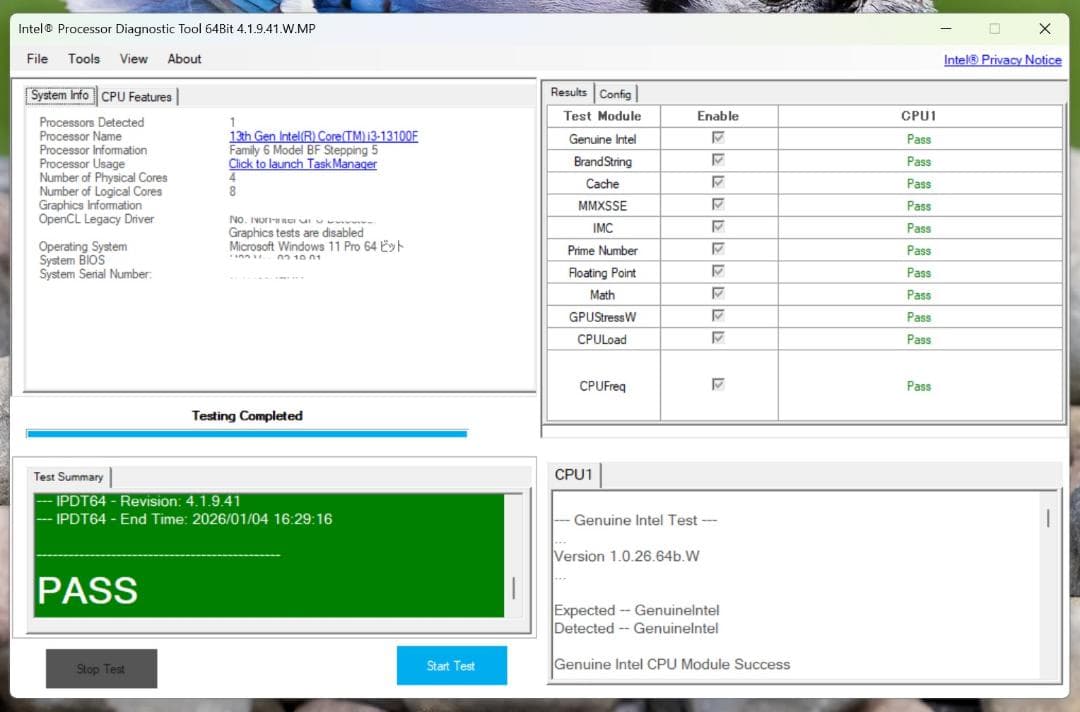1080x712 pixels.
Task: Select the GPUStressW test module cell
Action: pyautogui.click(x=603, y=317)
